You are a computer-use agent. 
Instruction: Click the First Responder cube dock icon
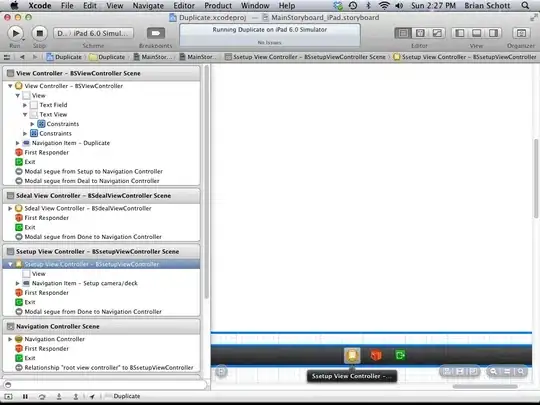(x=376, y=355)
